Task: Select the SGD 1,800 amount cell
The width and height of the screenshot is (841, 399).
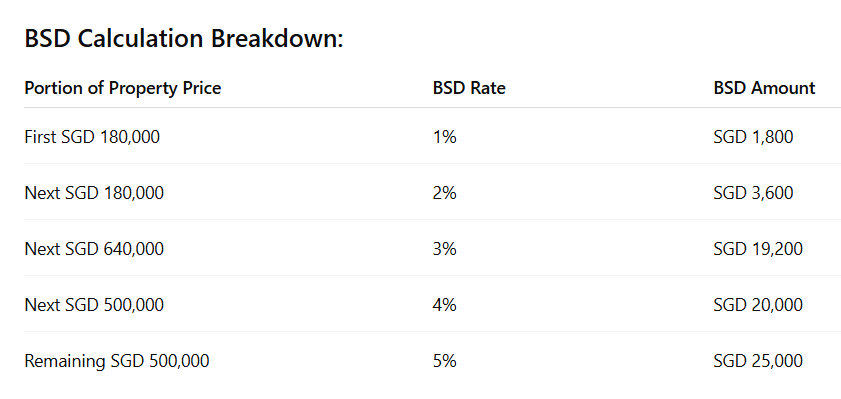Action: coord(753,137)
